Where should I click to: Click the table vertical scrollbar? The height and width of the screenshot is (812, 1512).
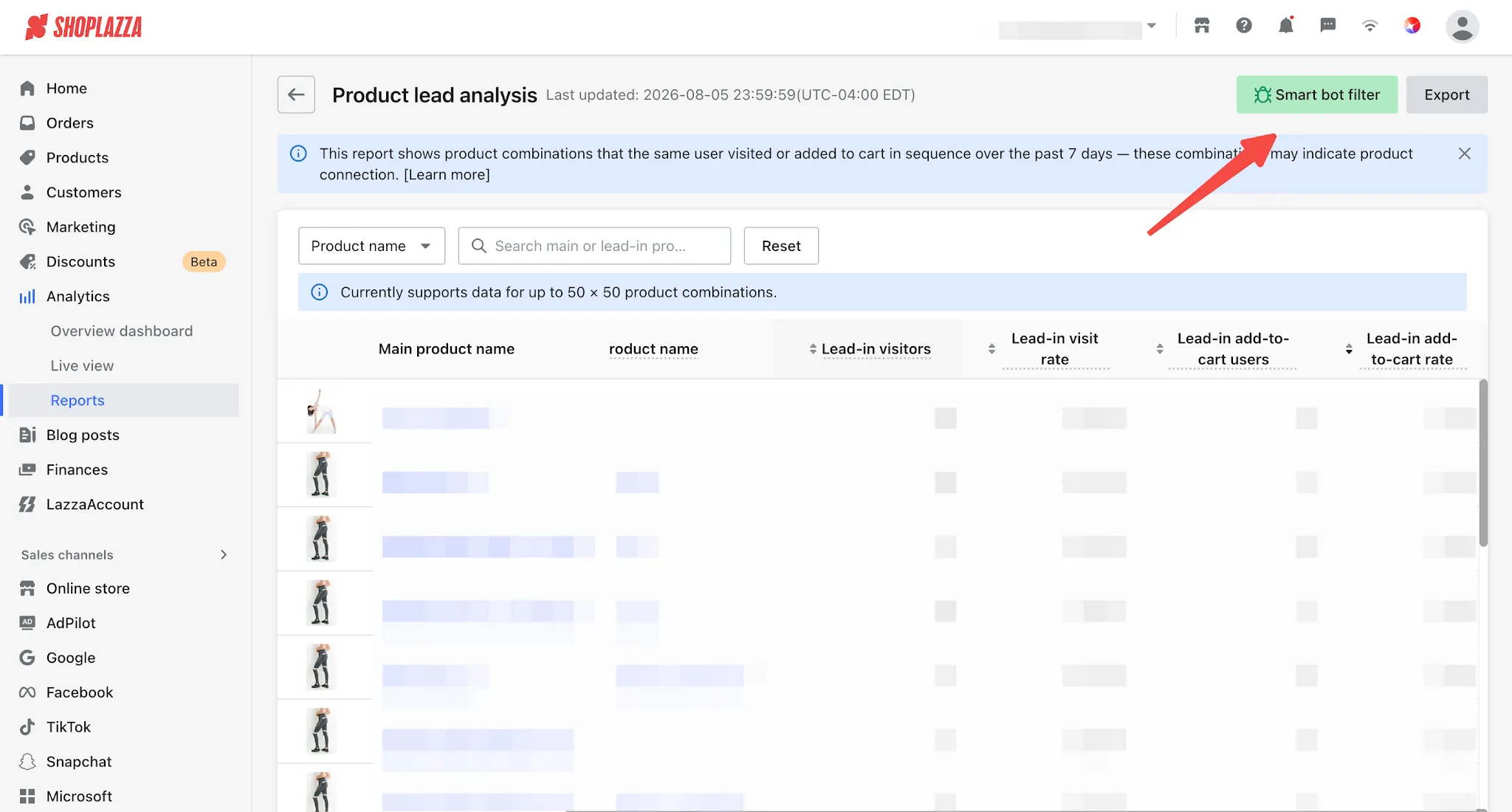point(1482,463)
